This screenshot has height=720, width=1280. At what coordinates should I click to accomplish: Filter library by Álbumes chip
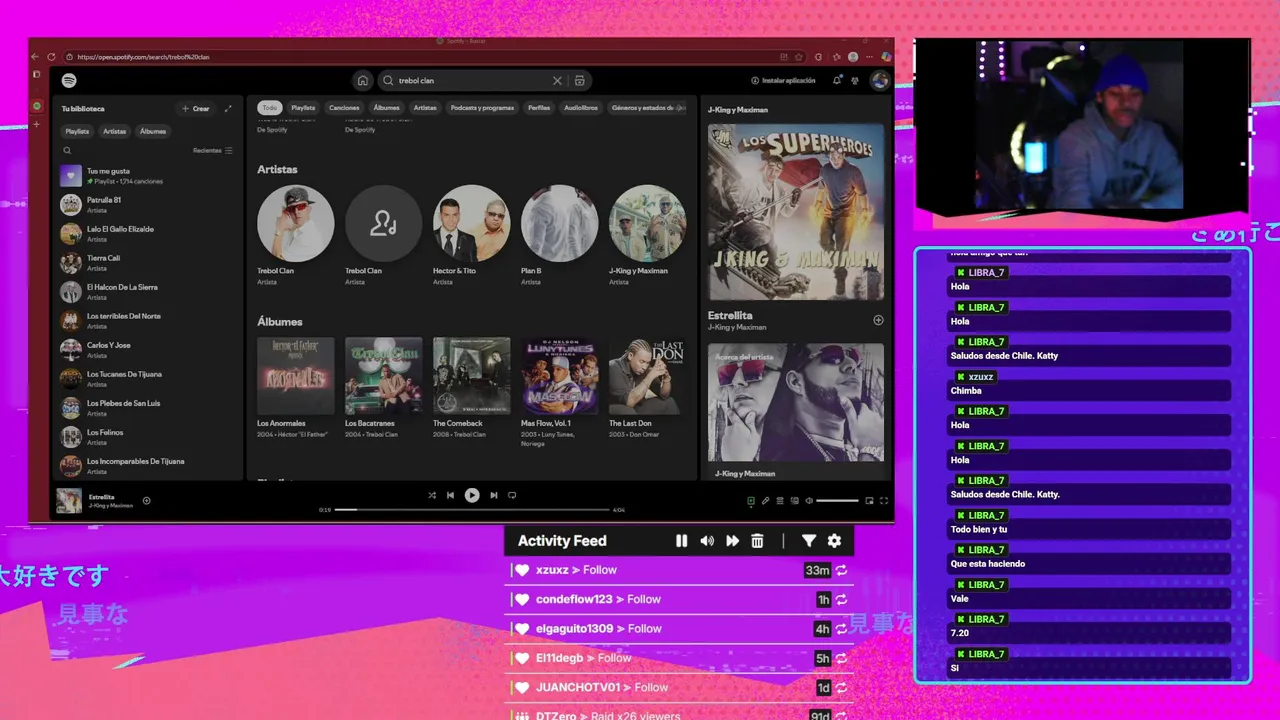point(153,131)
